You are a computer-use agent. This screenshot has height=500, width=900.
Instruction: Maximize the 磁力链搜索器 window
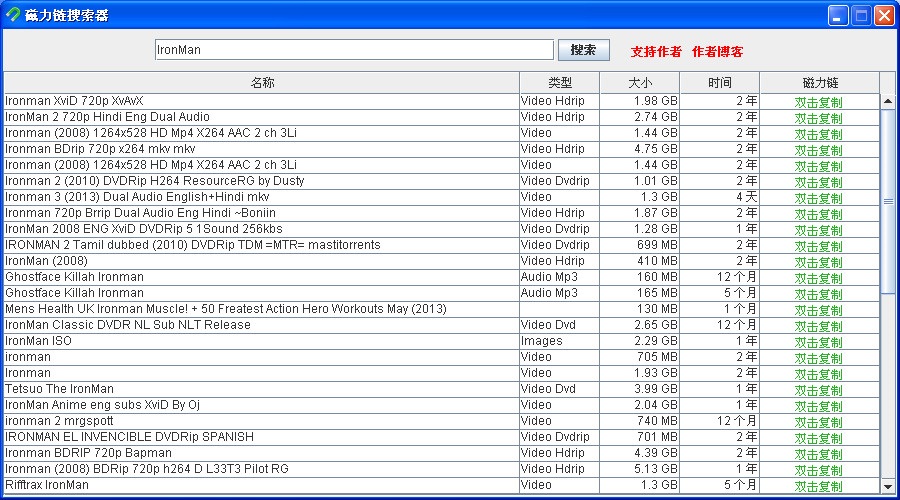click(x=861, y=15)
